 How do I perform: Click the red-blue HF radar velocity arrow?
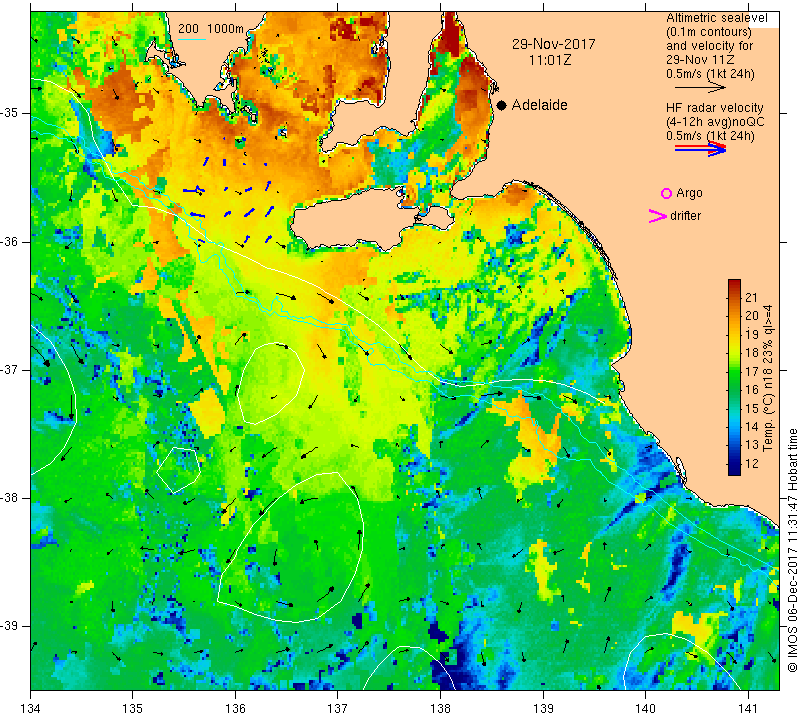click(x=700, y=148)
